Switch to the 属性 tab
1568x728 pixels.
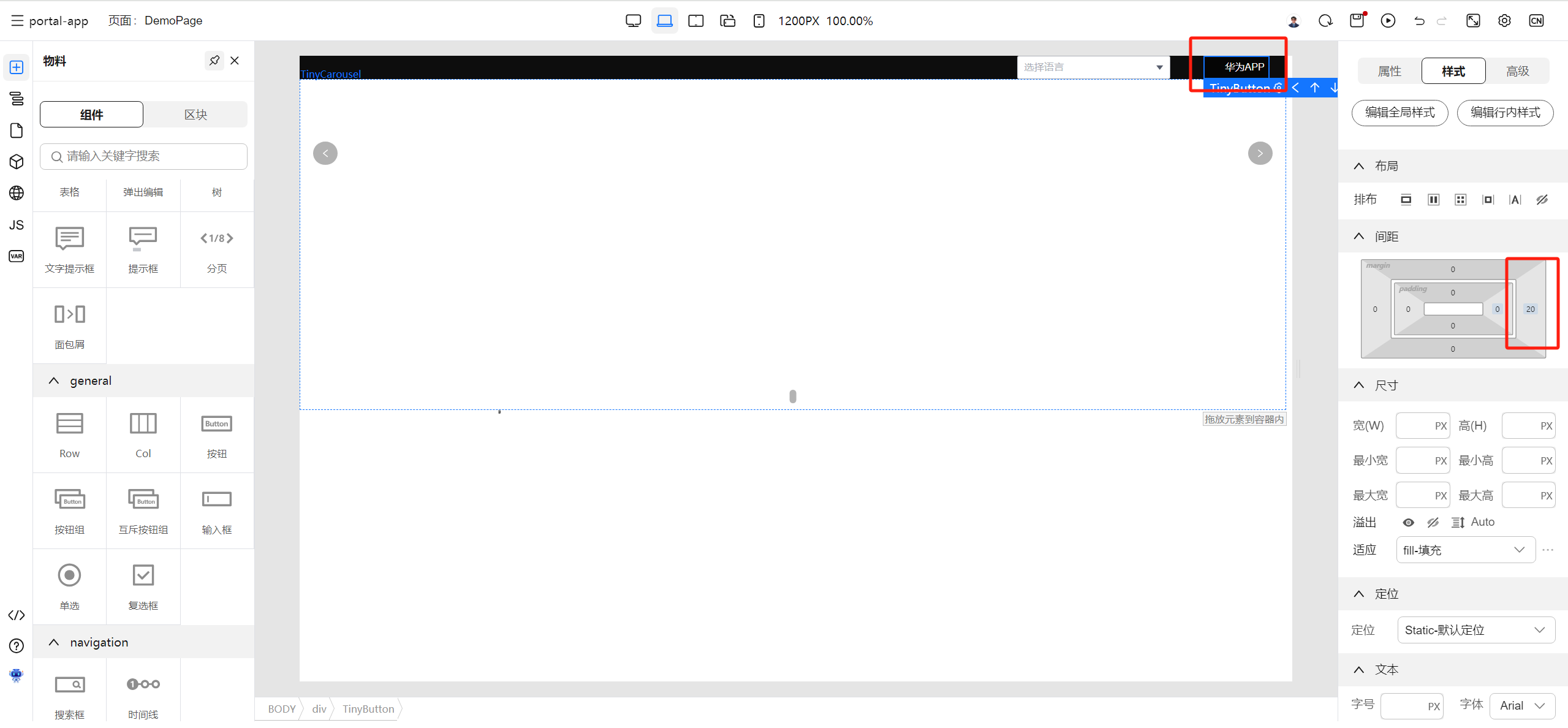point(1389,71)
